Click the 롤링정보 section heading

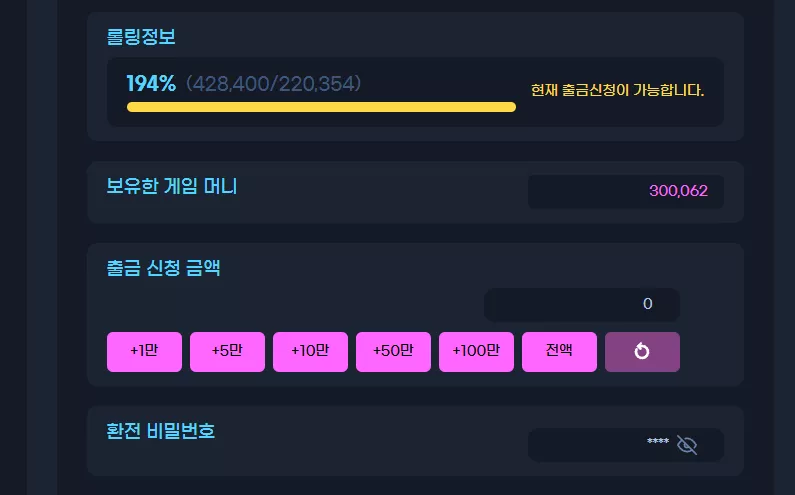[x=141, y=37]
